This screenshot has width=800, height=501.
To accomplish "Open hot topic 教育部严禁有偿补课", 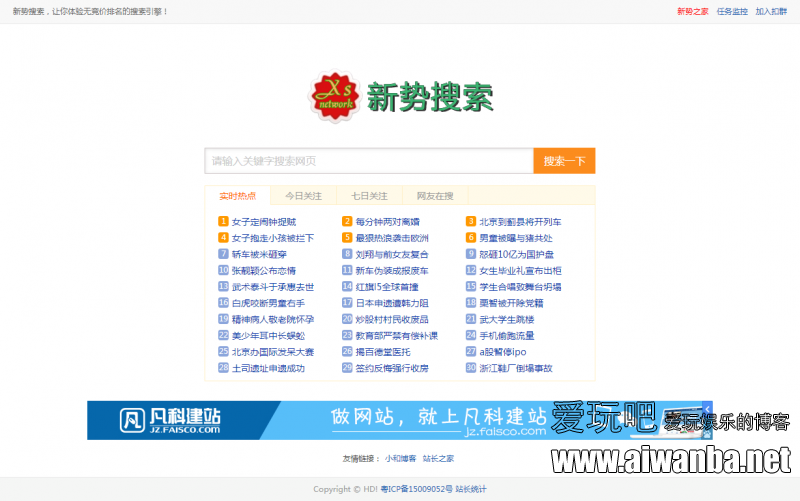I will pos(396,336).
